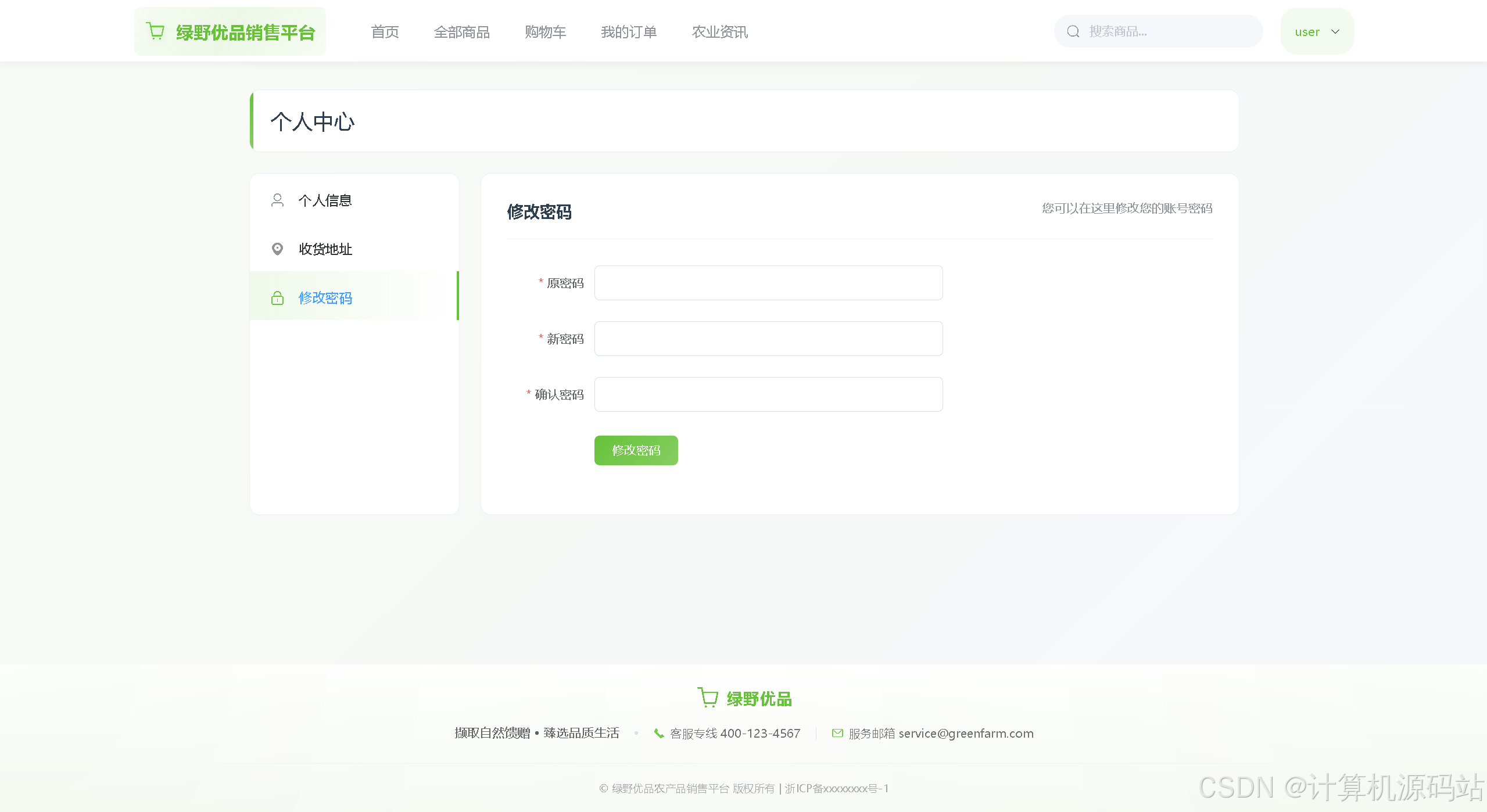Click the 绿野优品销售平台 site title link
This screenshot has width=1487, height=812.
[245, 33]
